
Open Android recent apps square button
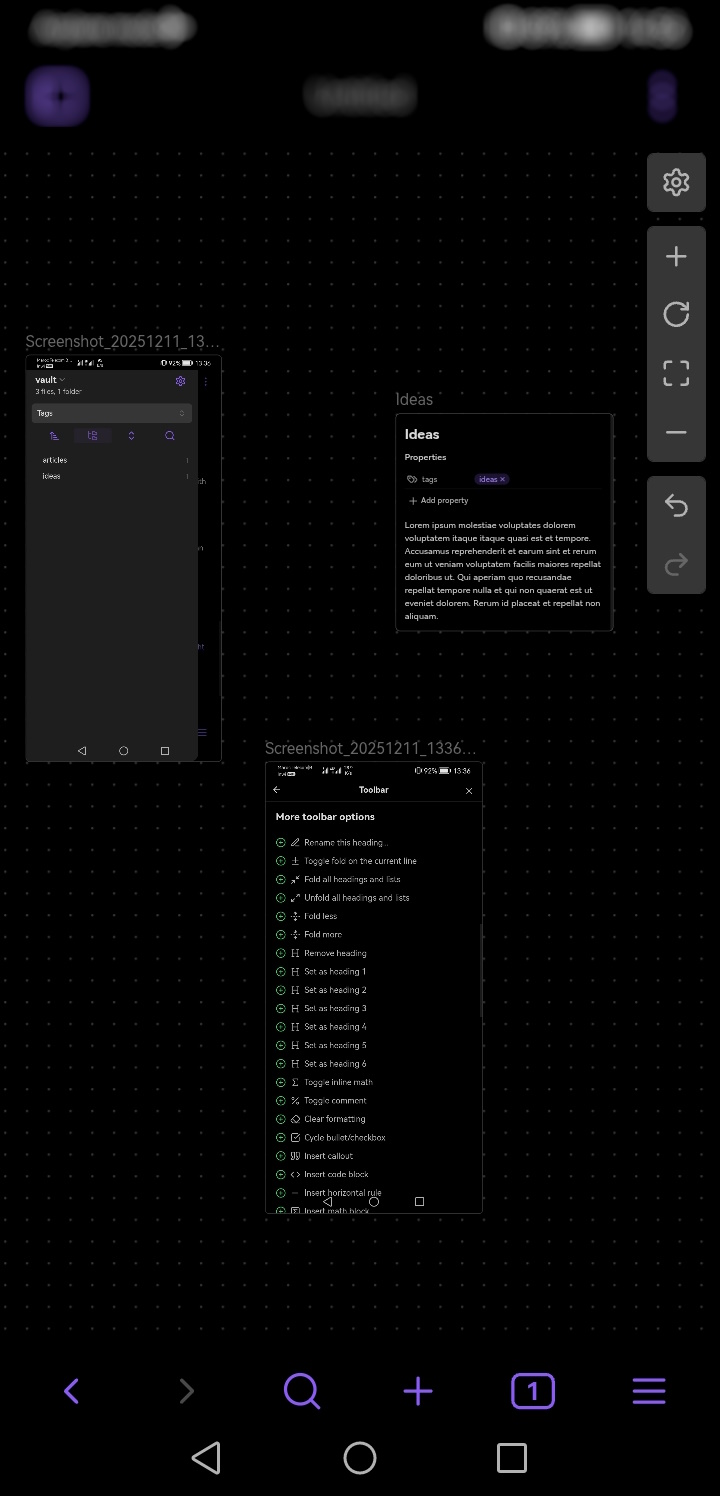pyautogui.click(x=512, y=1458)
